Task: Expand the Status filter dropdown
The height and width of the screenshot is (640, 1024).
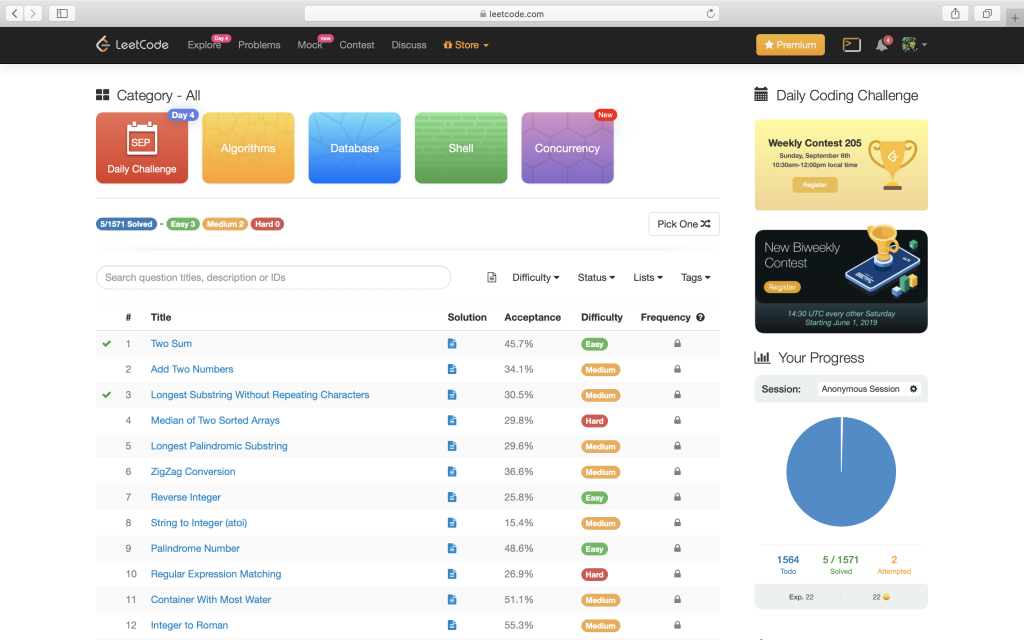Action: pyautogui.click(x=596, y=278)
